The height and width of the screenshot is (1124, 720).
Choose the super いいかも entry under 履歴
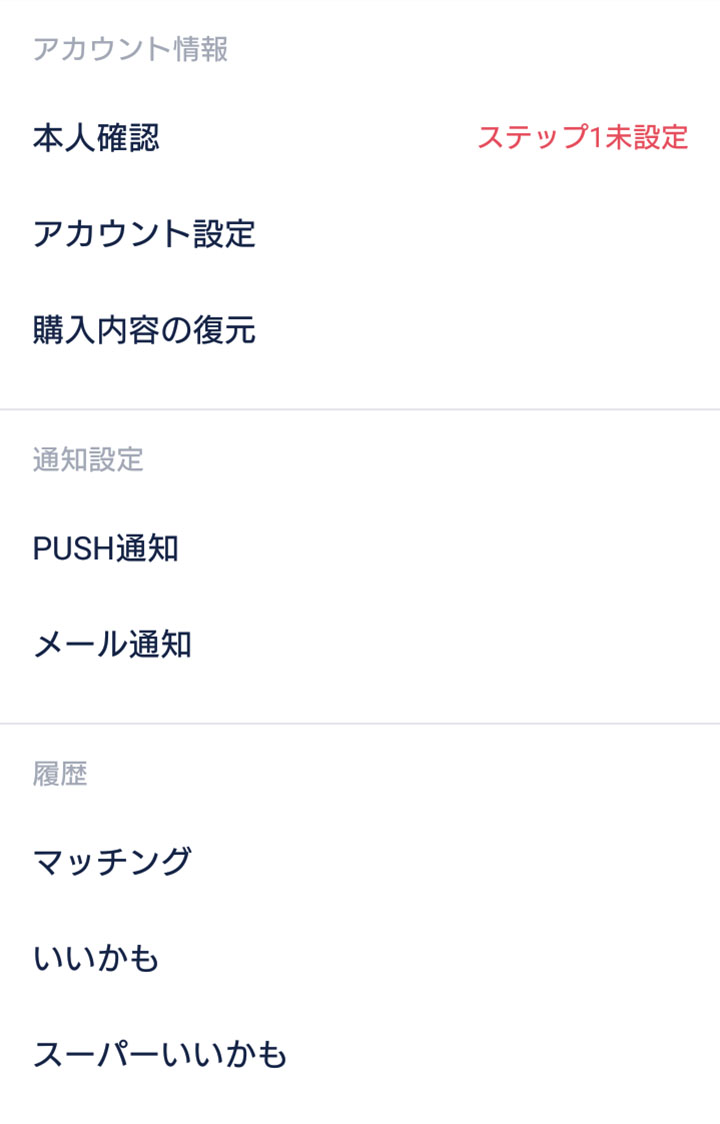[360, 1054]
